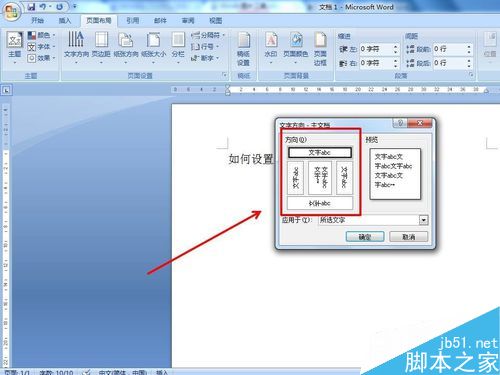Switch to the 插入 (Insert) tab
Viewport: 500px width, 375px height.
point(65,21)
